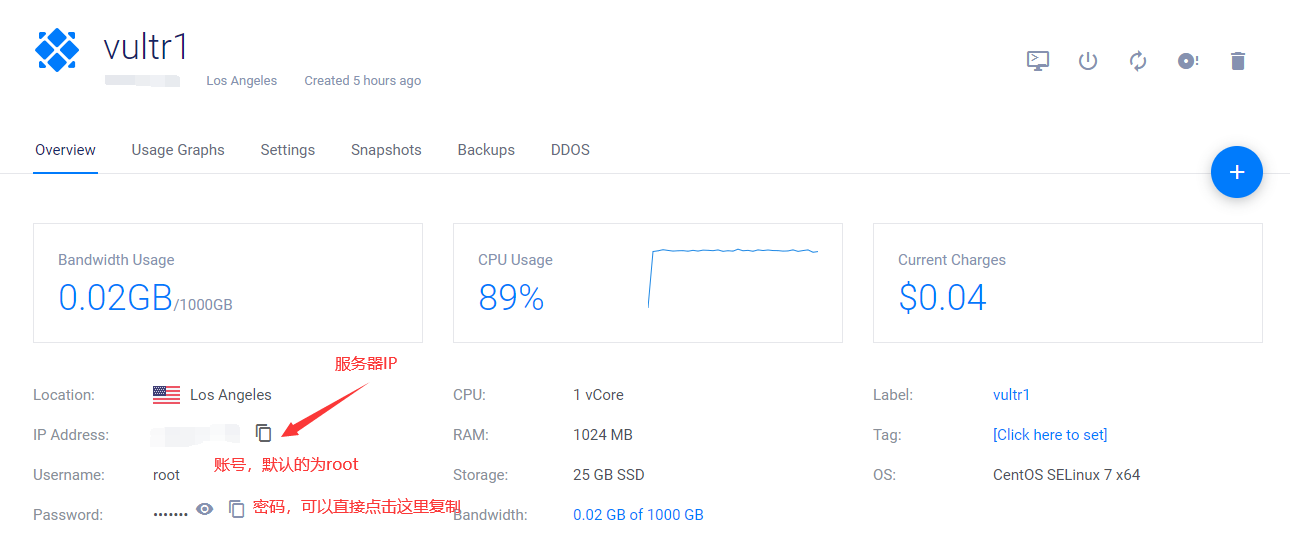Screen dimensions: 1290x555
Task: Click the CPU usage line graph
Action: point(733,277)
